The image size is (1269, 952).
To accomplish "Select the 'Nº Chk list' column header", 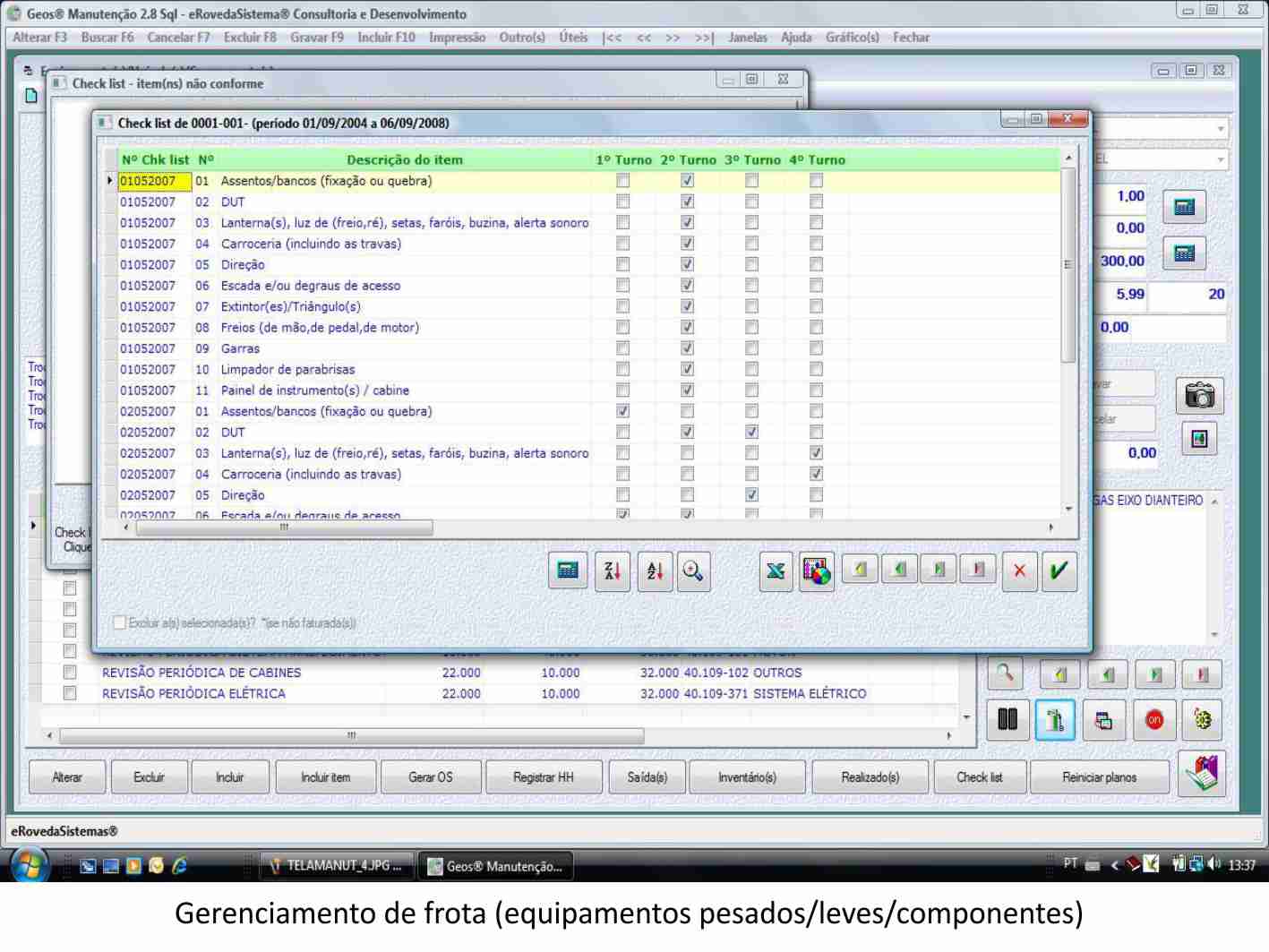I will click(156, 160).
